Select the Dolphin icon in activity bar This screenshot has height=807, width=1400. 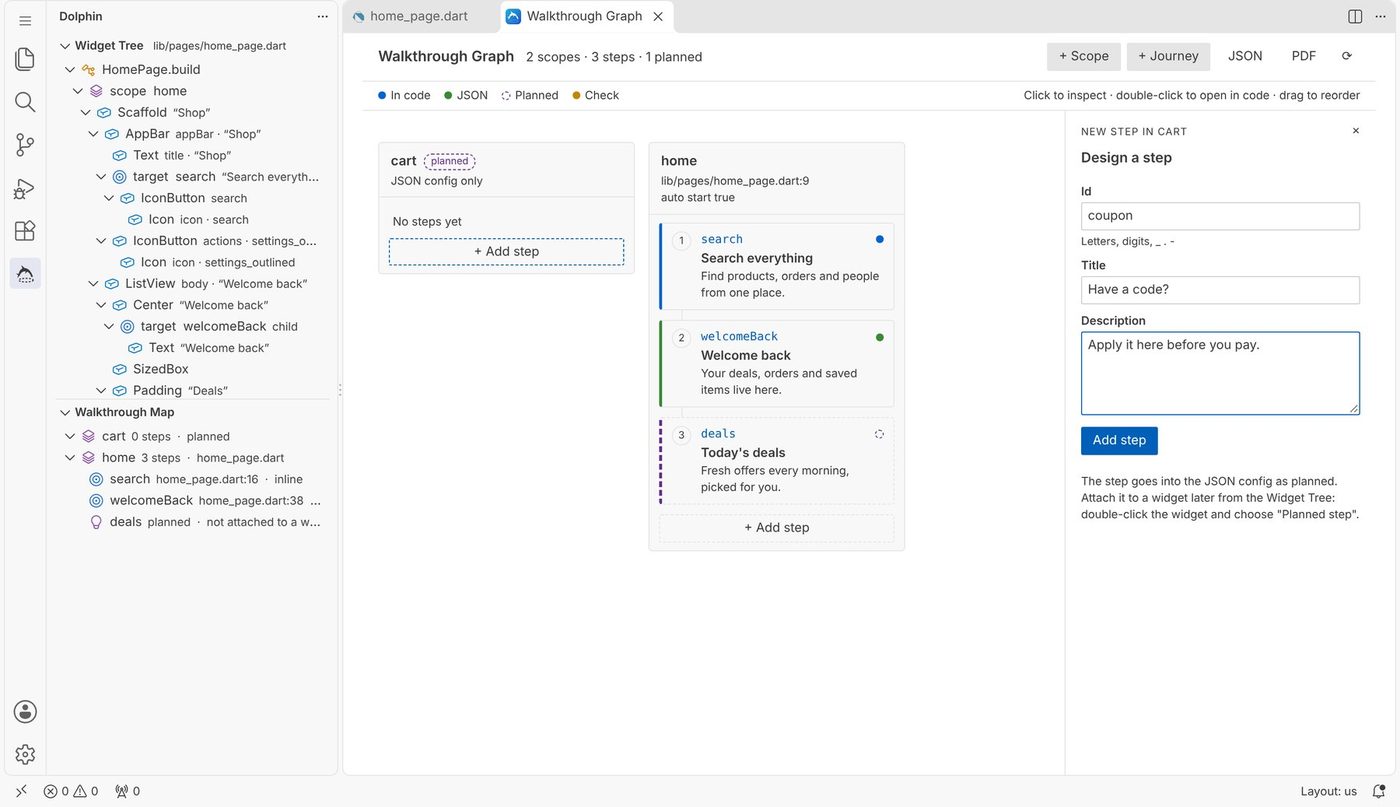pyautogui.click(x=25, y=273)
